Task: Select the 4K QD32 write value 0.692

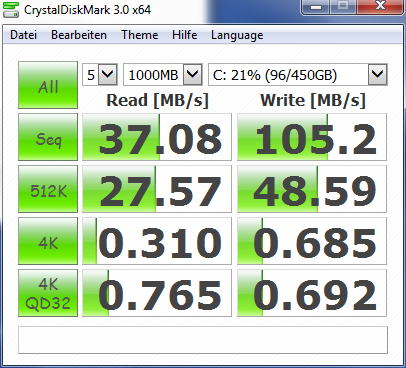Action: click(x=312, y=293)
